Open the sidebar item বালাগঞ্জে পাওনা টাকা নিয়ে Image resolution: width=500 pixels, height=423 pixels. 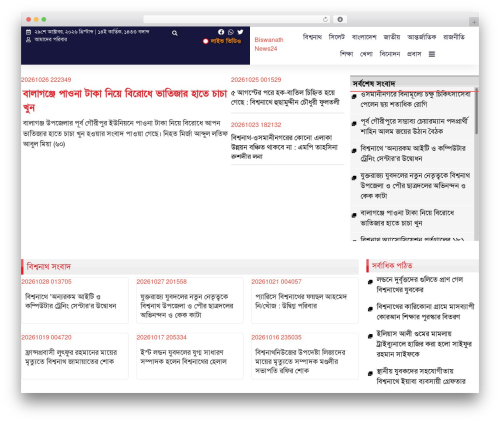tap(407, 218)
